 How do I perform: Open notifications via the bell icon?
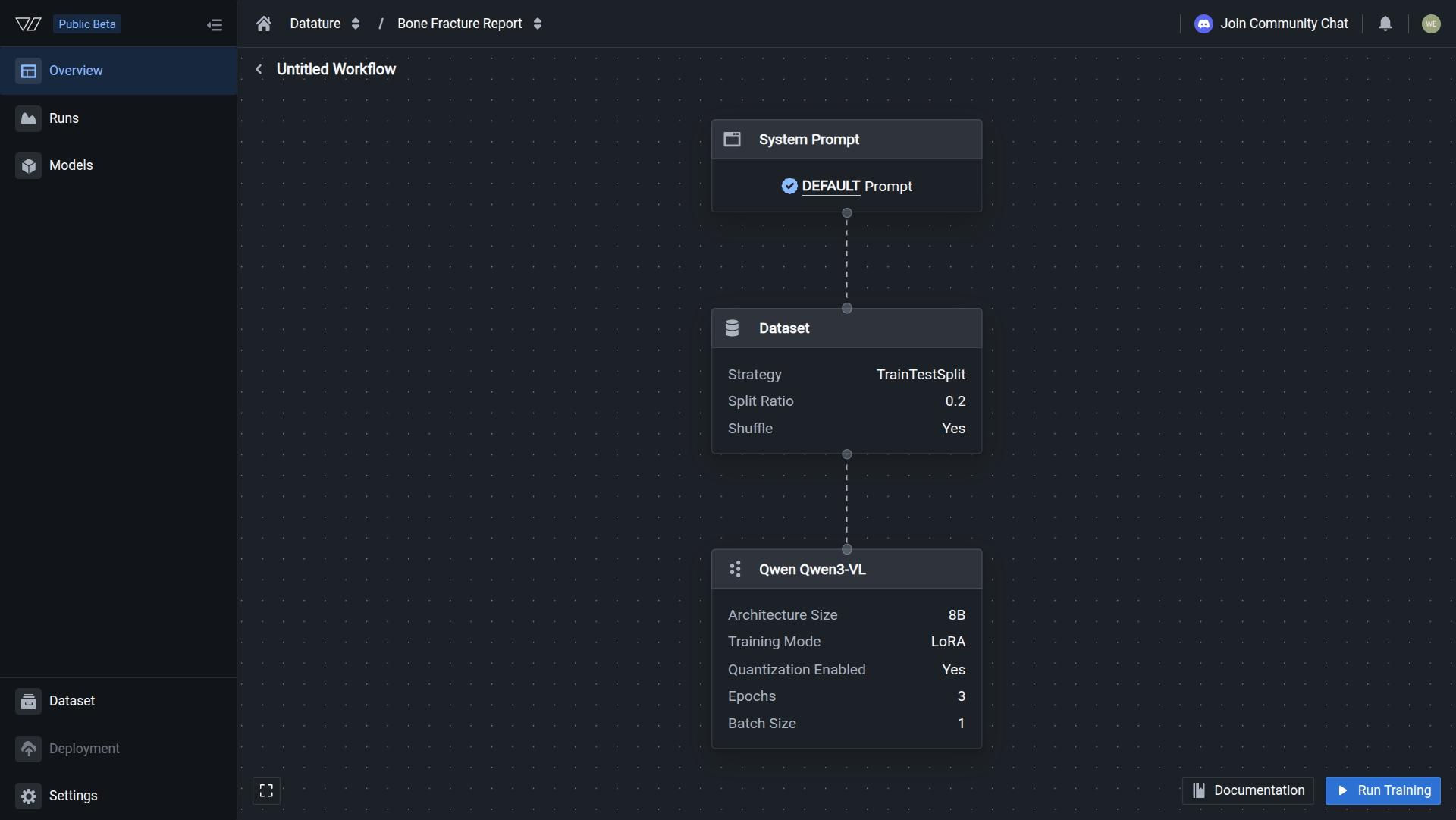(x=1385, y=24)
